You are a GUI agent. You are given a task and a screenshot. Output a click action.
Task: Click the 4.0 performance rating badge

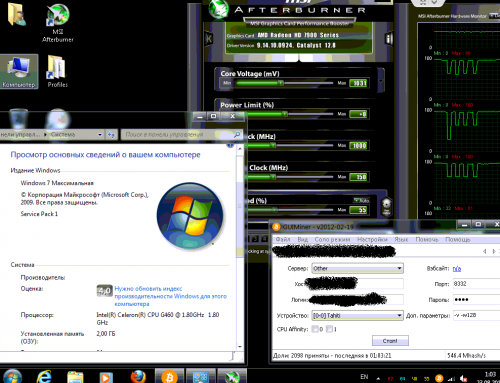click(x=104, y=291)
